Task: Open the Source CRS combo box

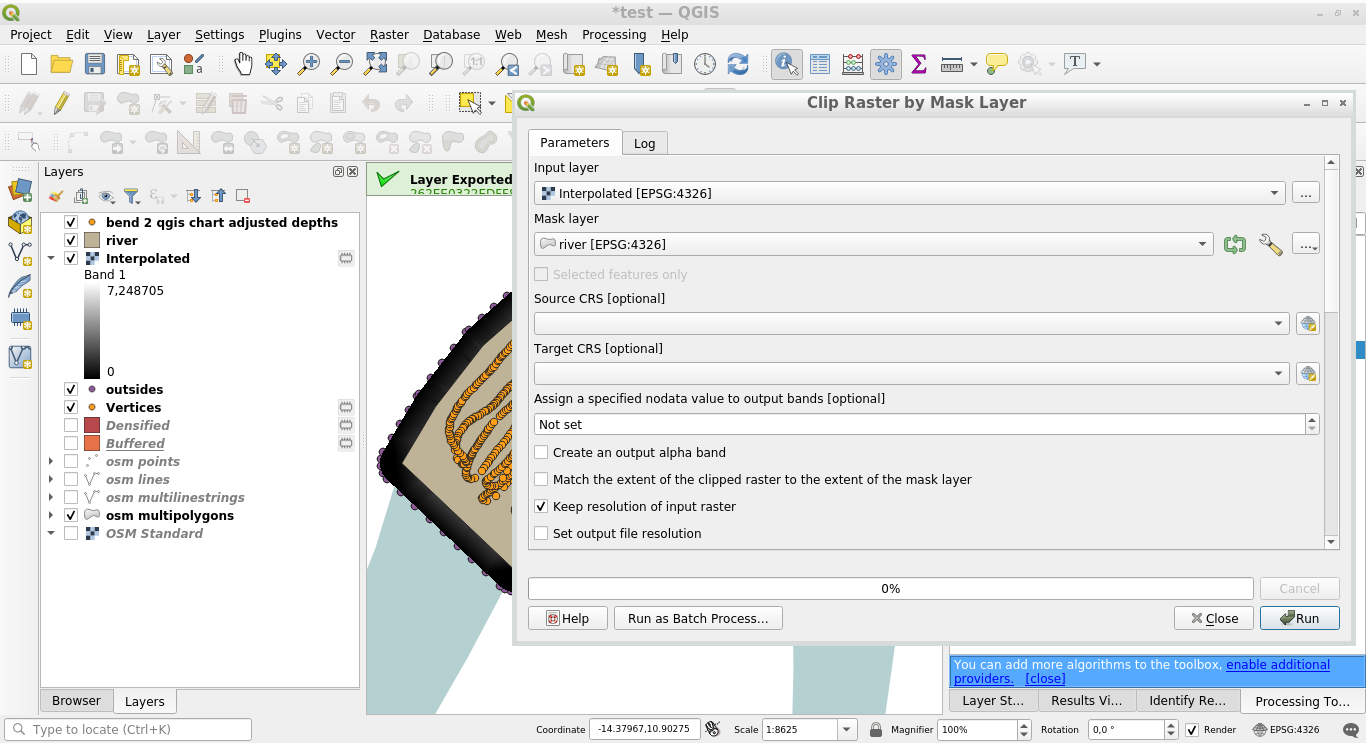Action: (x=912, y=323)
